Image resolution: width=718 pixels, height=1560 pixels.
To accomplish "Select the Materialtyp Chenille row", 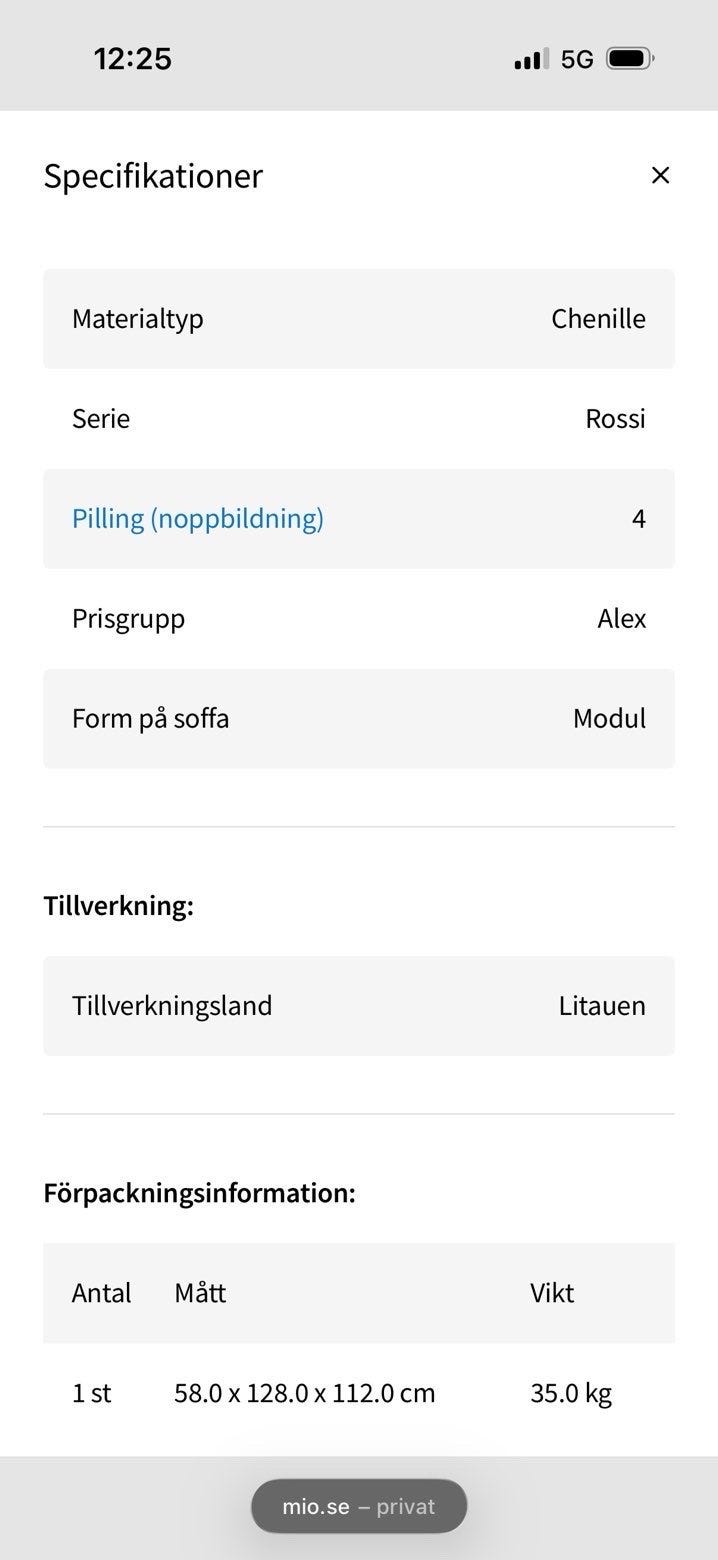I will [359, 319].
